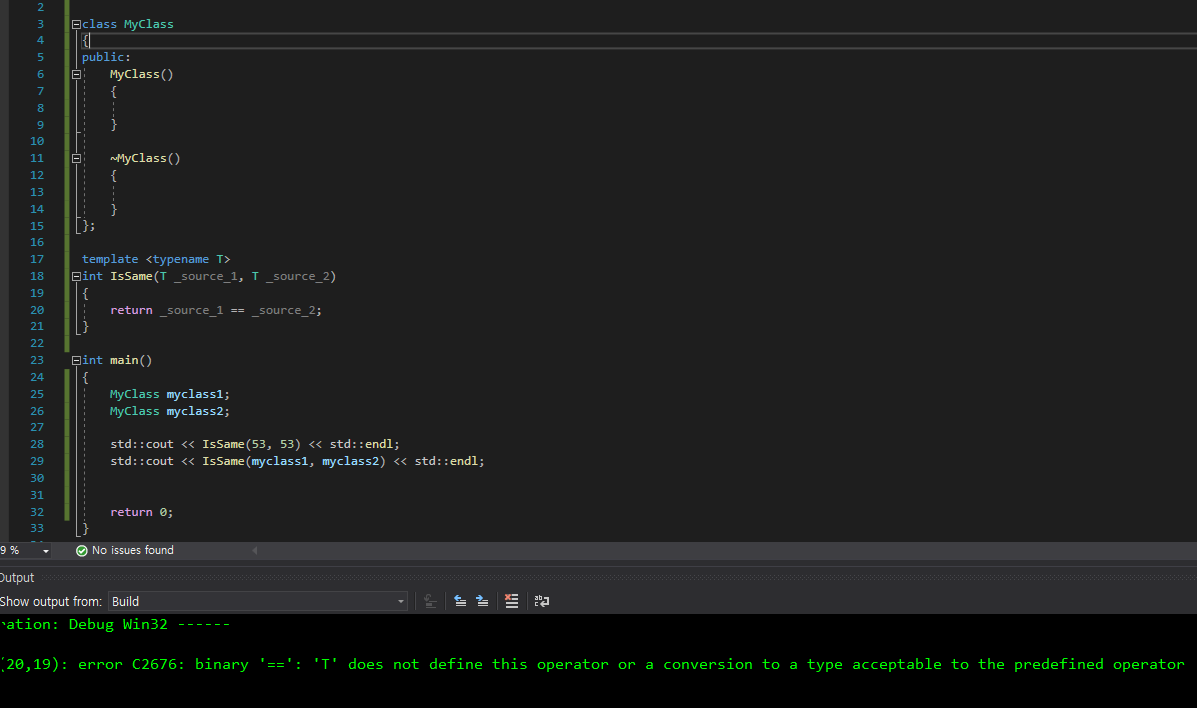Click line number 29 in the gutter
The width and height of the screenshot is (1197, 708).
tap(37, 461)
